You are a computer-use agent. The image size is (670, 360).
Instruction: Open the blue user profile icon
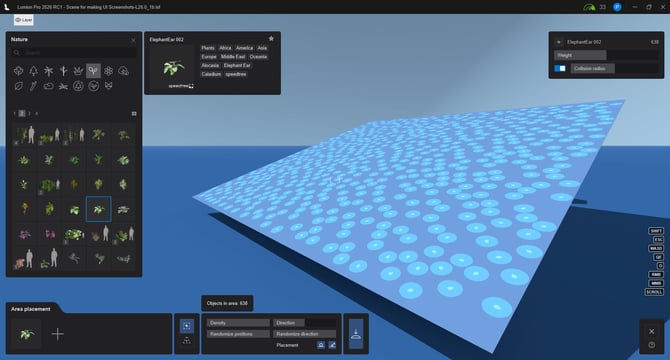pos(617,7)
